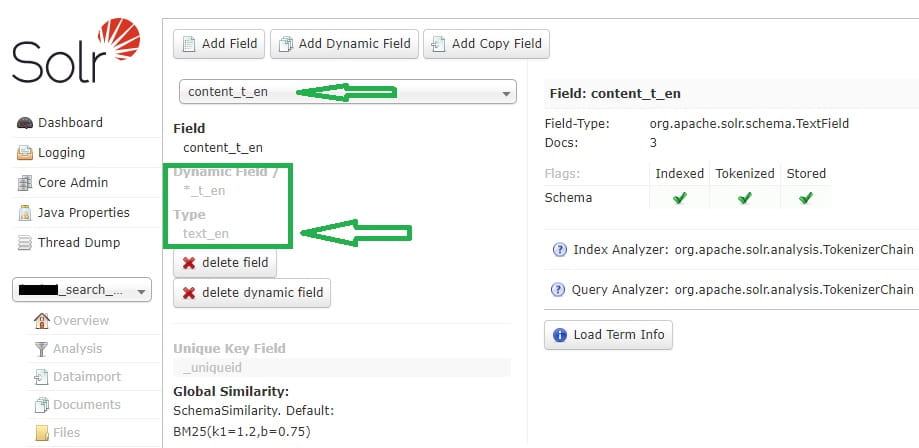Click the Add Copy Field button
The width and height of the screenshot is (919, 448).
486,44
